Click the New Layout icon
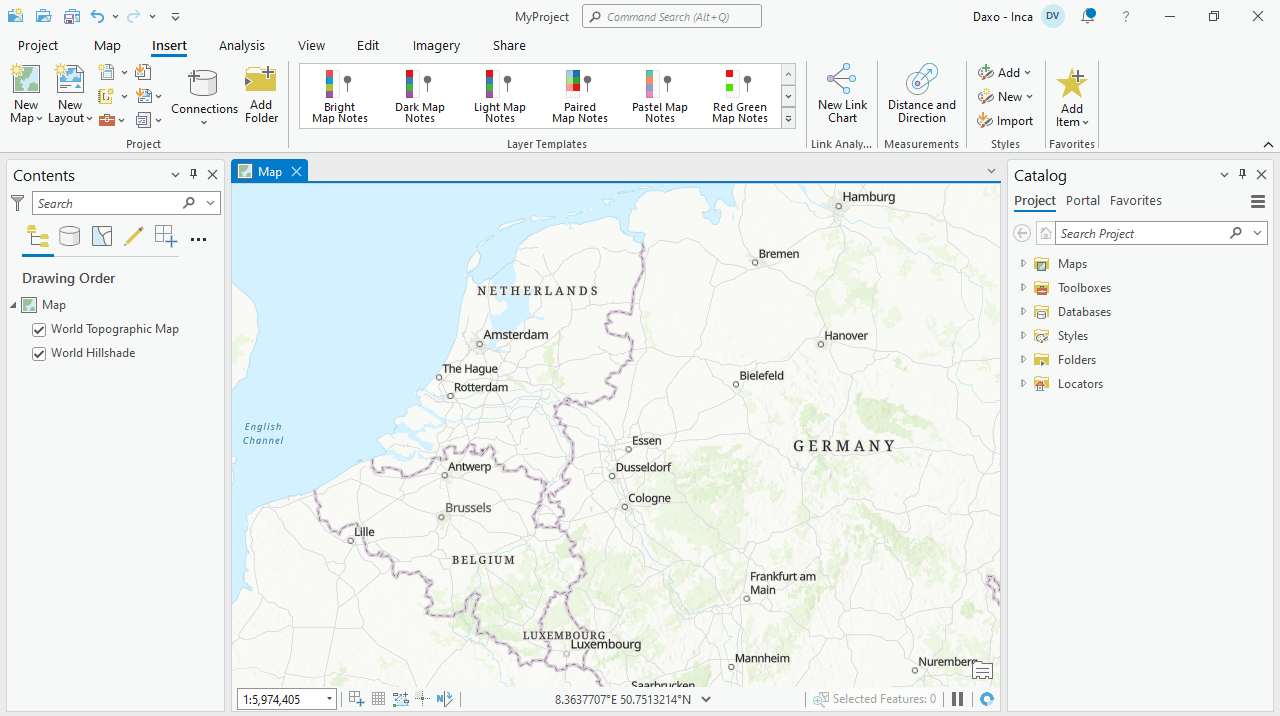Image resolution: width=1280 pixels, height=716 pixels. tap(70, 79)
